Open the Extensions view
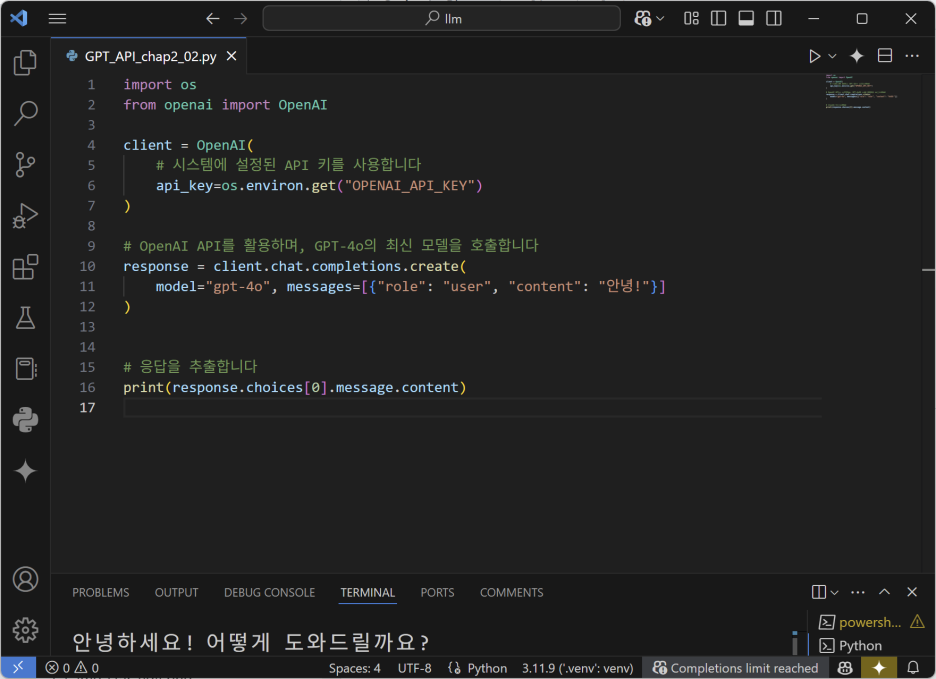 click(25, 267)
